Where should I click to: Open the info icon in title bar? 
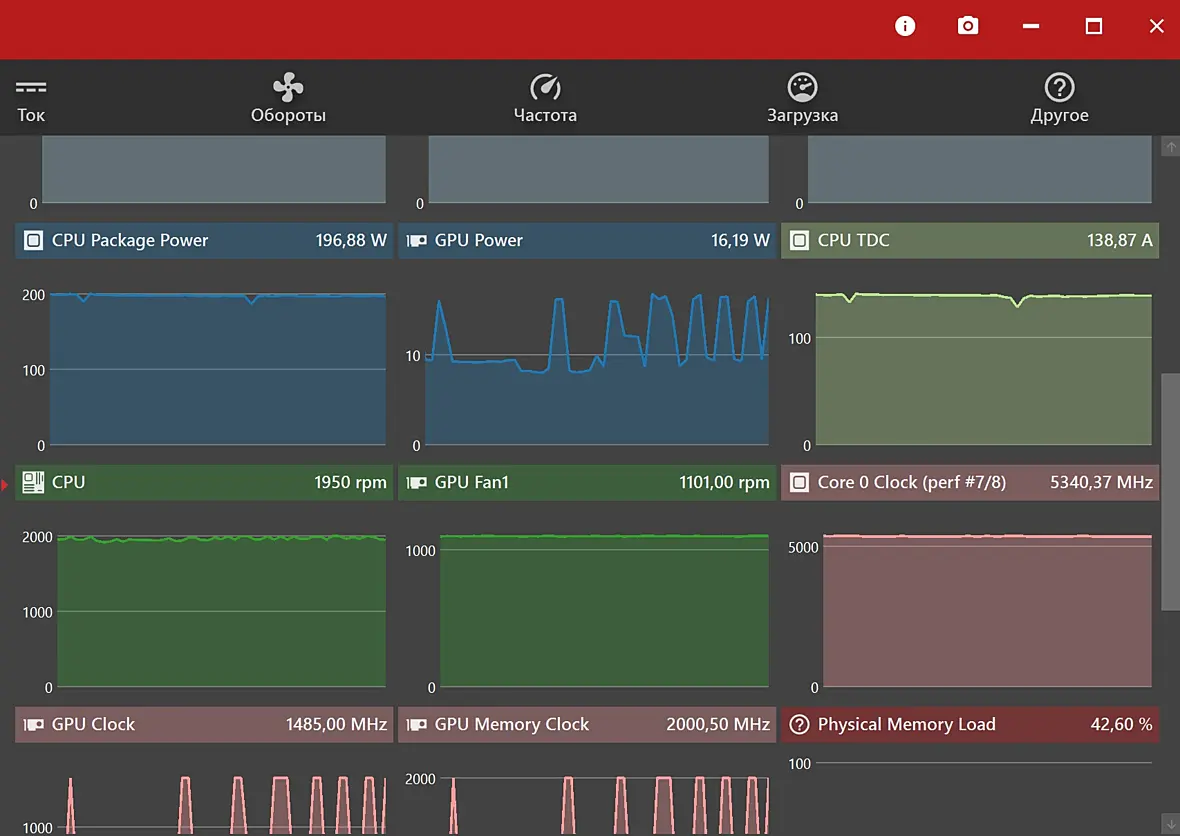[905, 26]
